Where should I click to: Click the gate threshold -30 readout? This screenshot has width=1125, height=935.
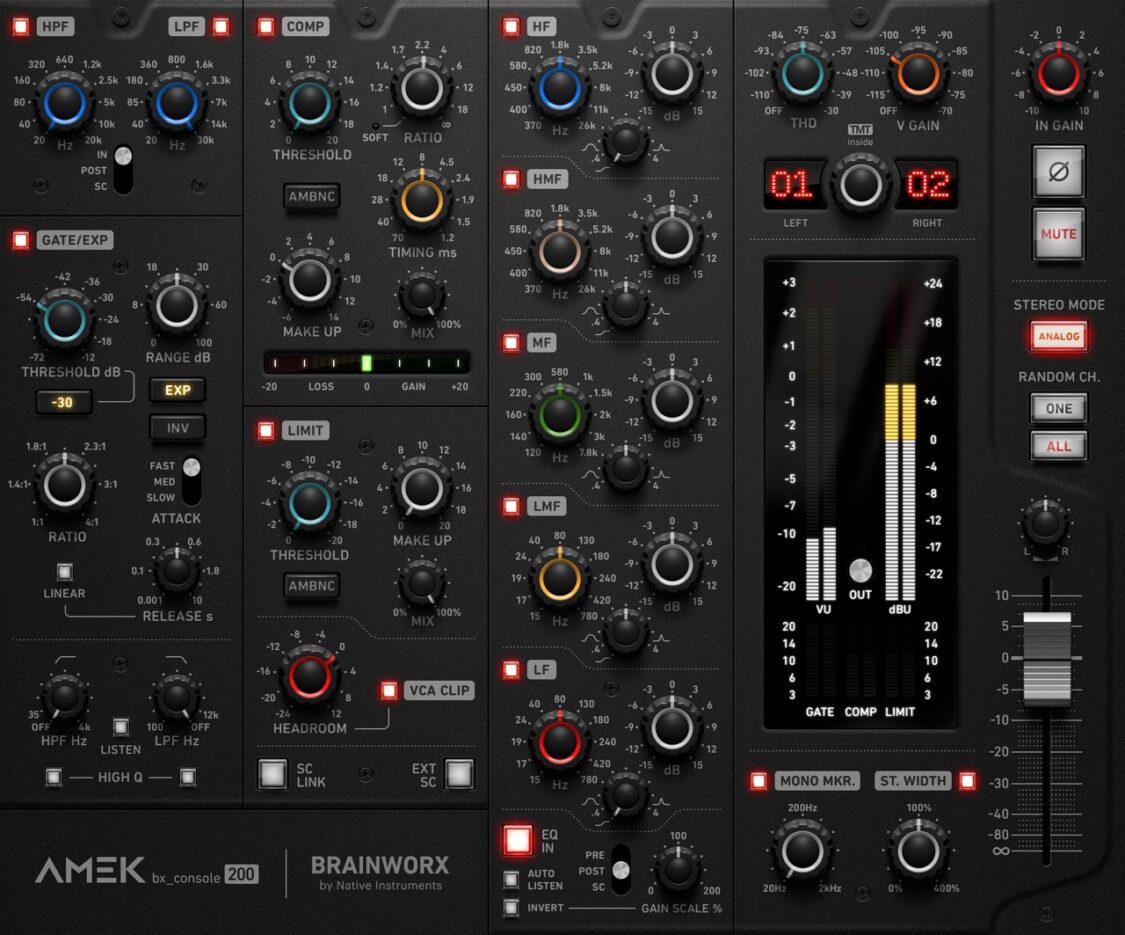(x=62, y=402)
